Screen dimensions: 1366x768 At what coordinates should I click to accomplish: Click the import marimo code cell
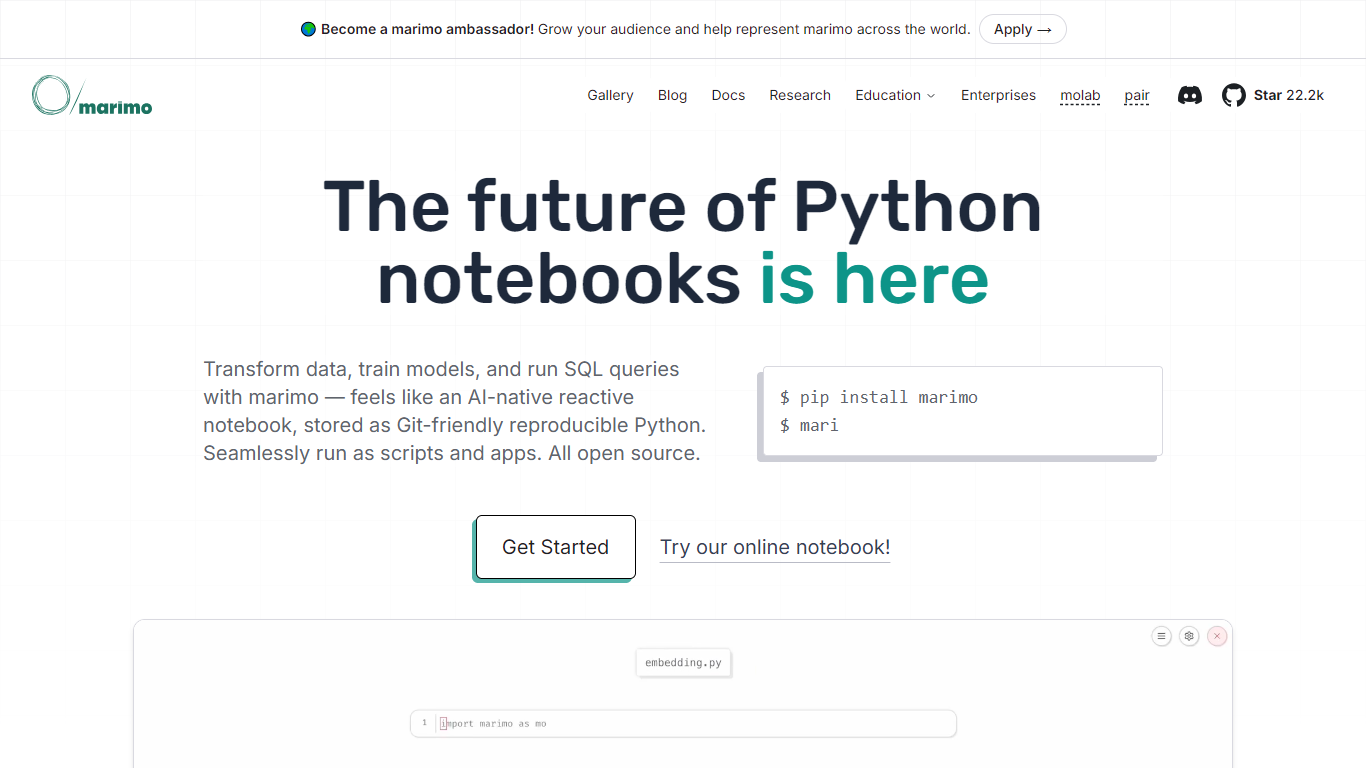[x=683, y=723]
